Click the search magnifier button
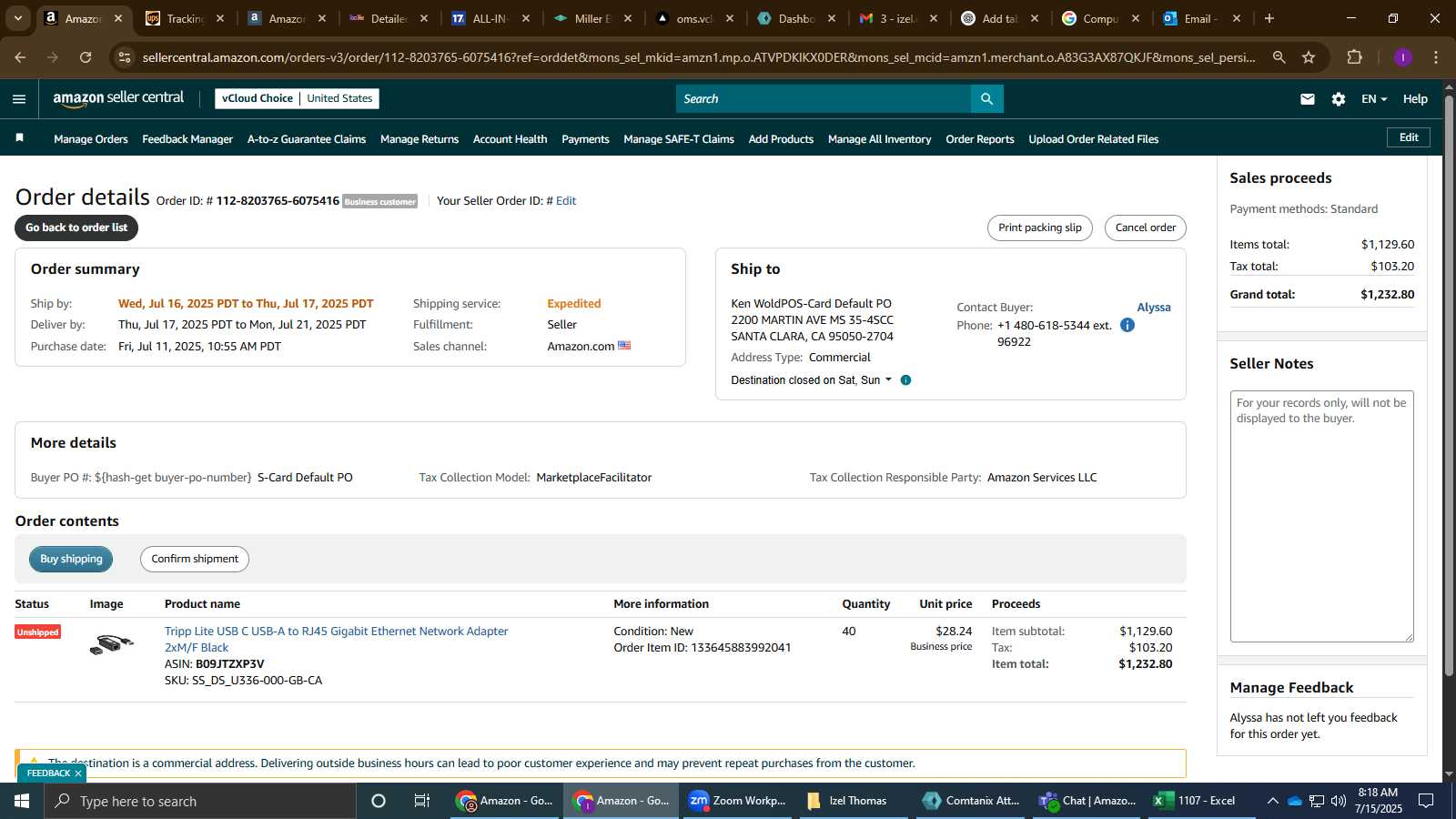This screenshot has width=1456, height=819. coord(986,99)
